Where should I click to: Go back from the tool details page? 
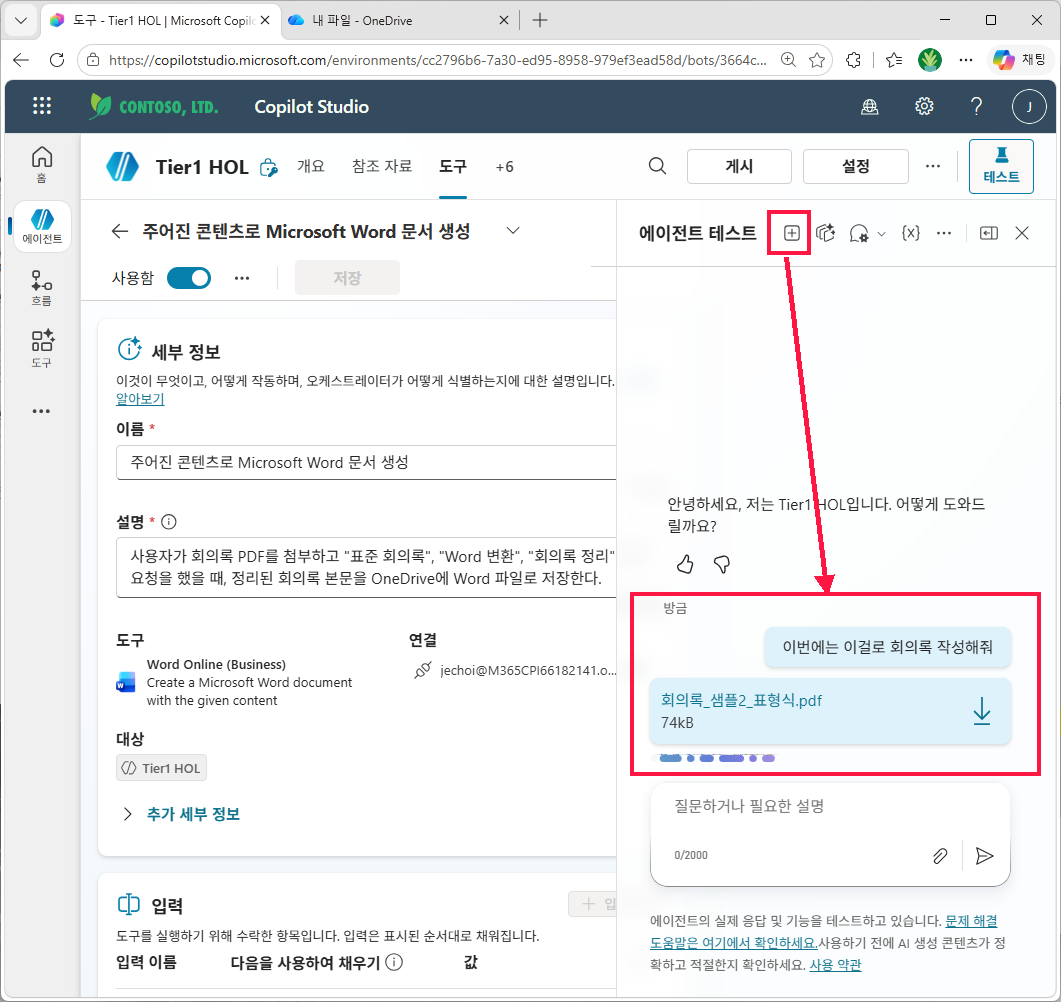[120, 231]
